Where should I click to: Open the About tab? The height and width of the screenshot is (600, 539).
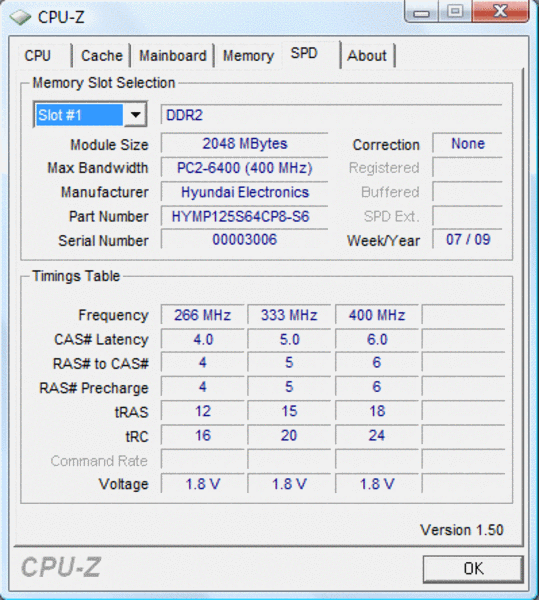[367, 56]
